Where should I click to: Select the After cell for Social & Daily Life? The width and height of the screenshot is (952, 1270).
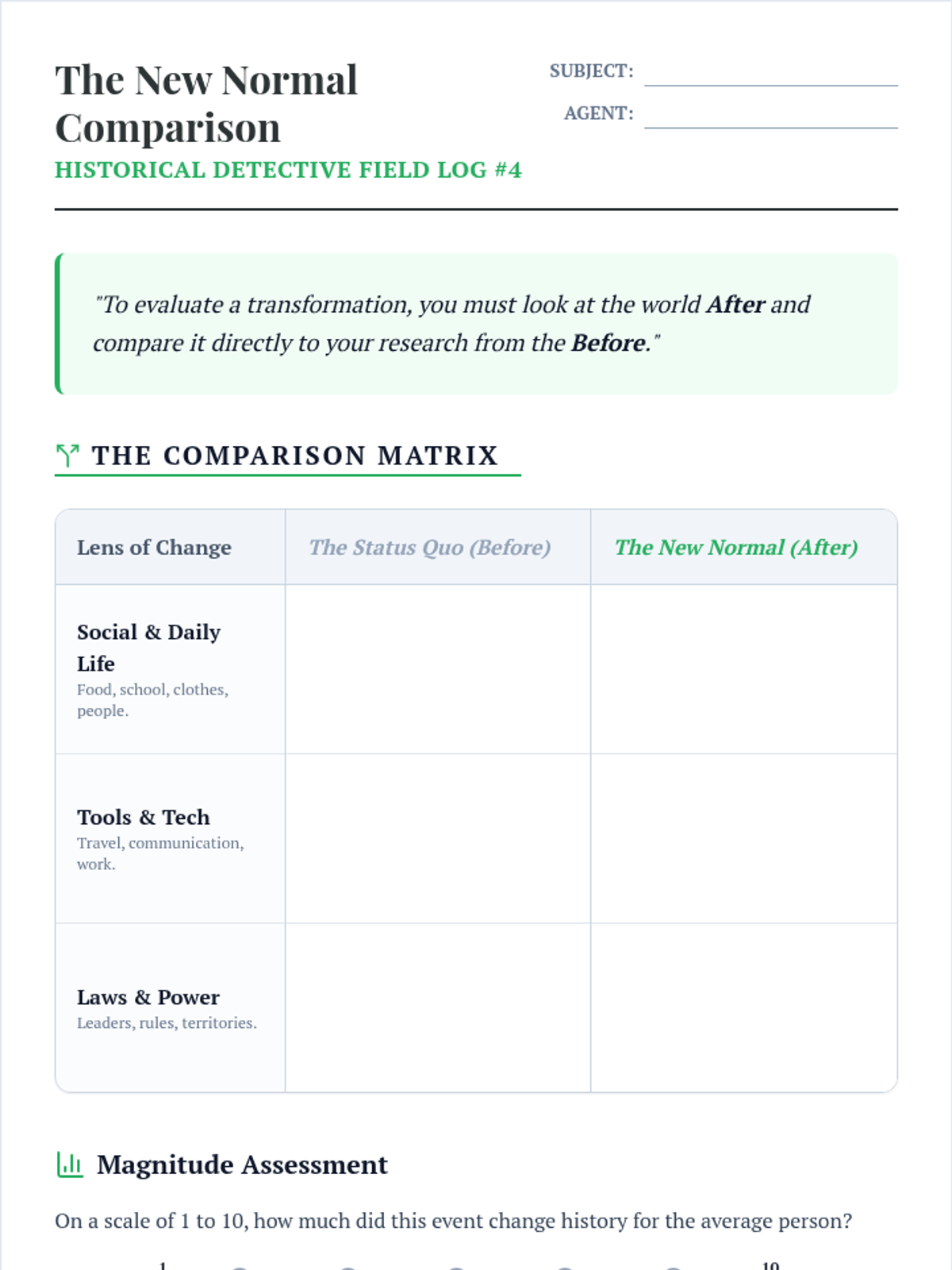(x=744, y=669)
